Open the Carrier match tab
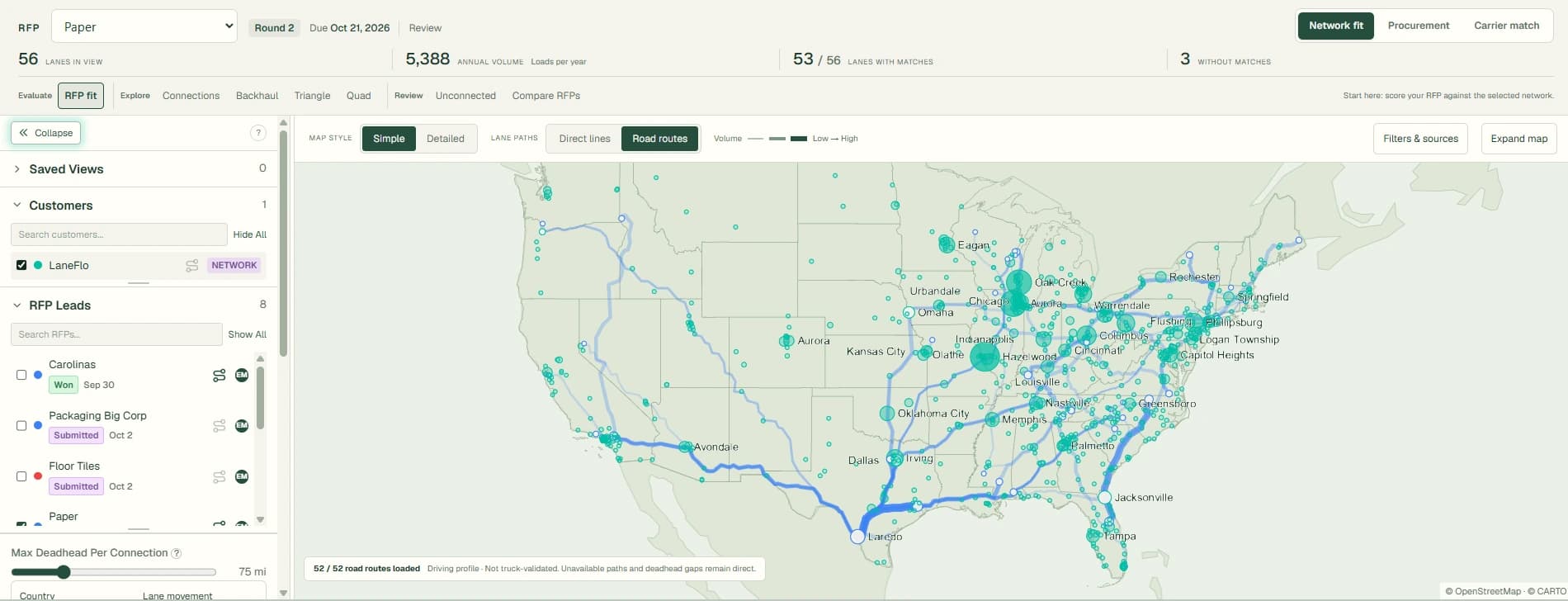Image resolution: width=1568 pixels, height=601 pixels. 1507,26
